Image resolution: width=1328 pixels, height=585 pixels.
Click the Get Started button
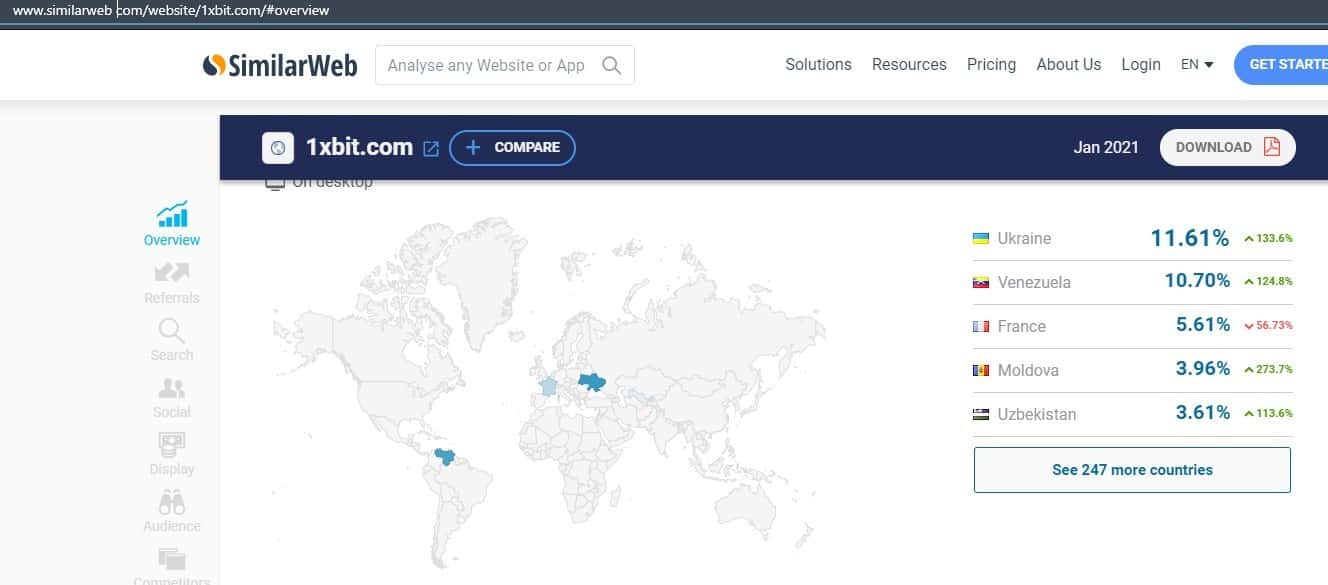[x=1281, y=64]
